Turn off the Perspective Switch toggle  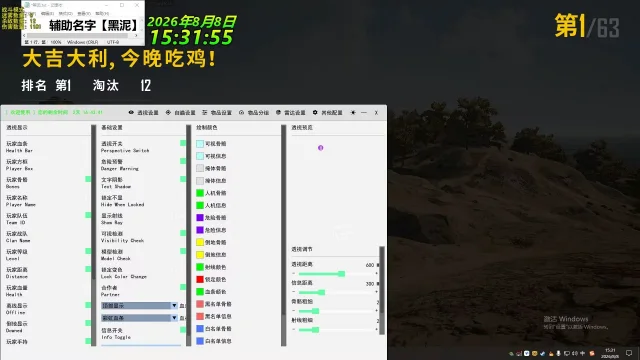(183, 143)
